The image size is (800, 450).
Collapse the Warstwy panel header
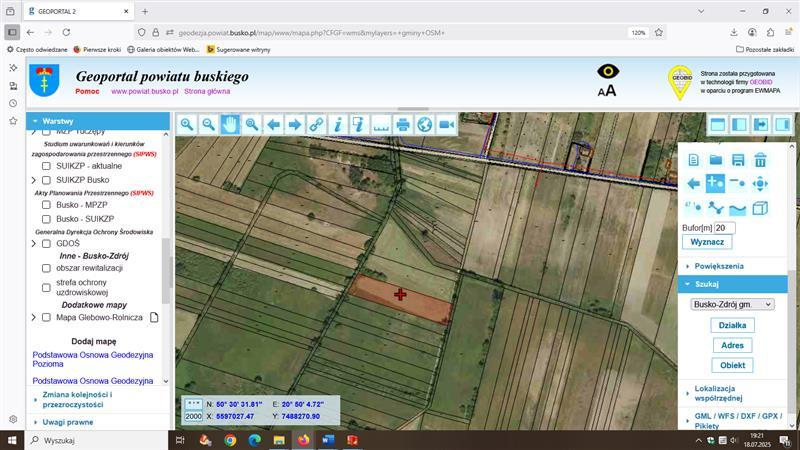tap(58, 120)
